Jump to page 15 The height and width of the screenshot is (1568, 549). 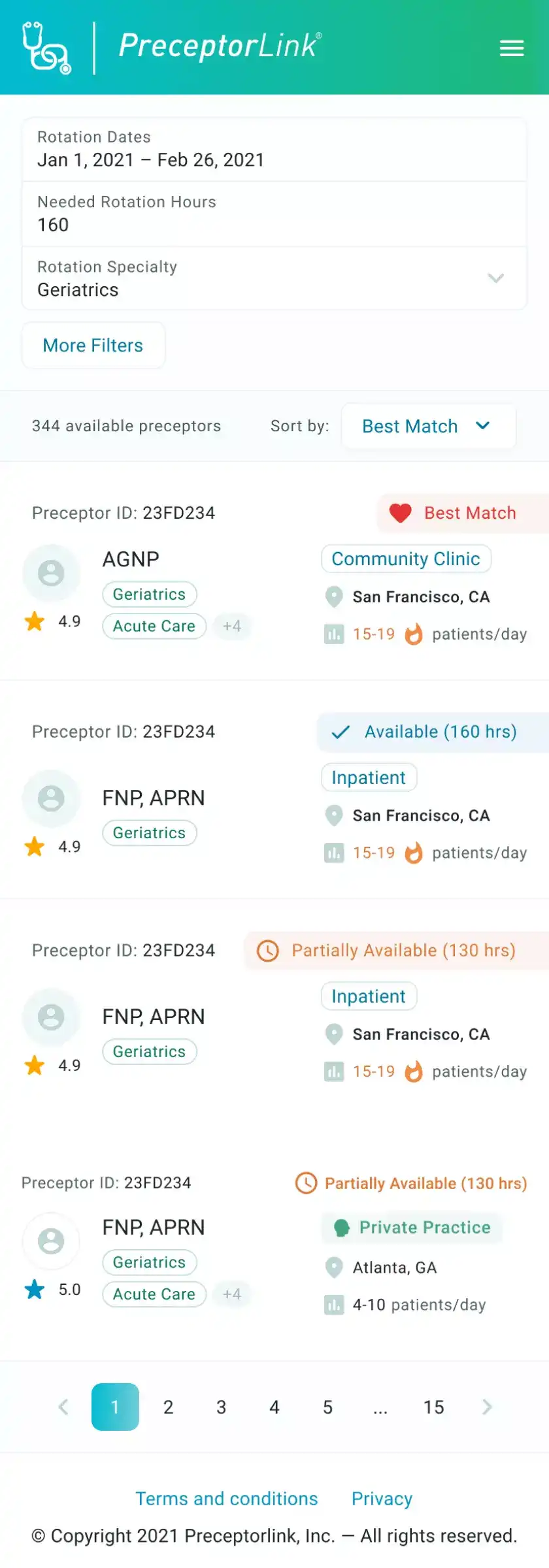pos(434,1407)
